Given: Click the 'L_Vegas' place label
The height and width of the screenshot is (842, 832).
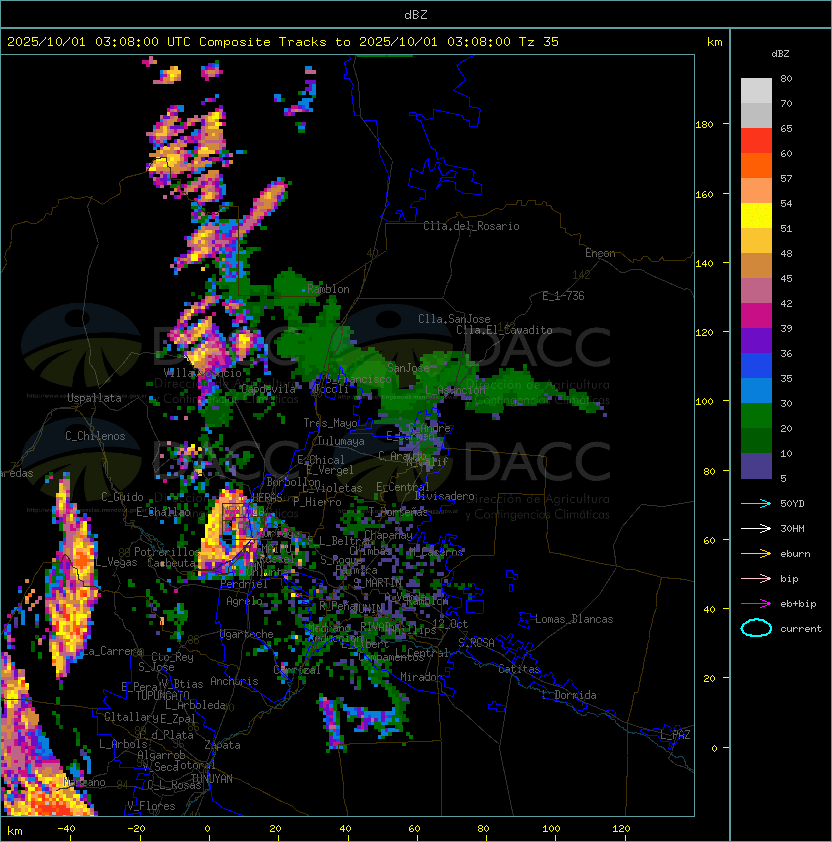Looking at the screenshot, I should click(116, 562).
